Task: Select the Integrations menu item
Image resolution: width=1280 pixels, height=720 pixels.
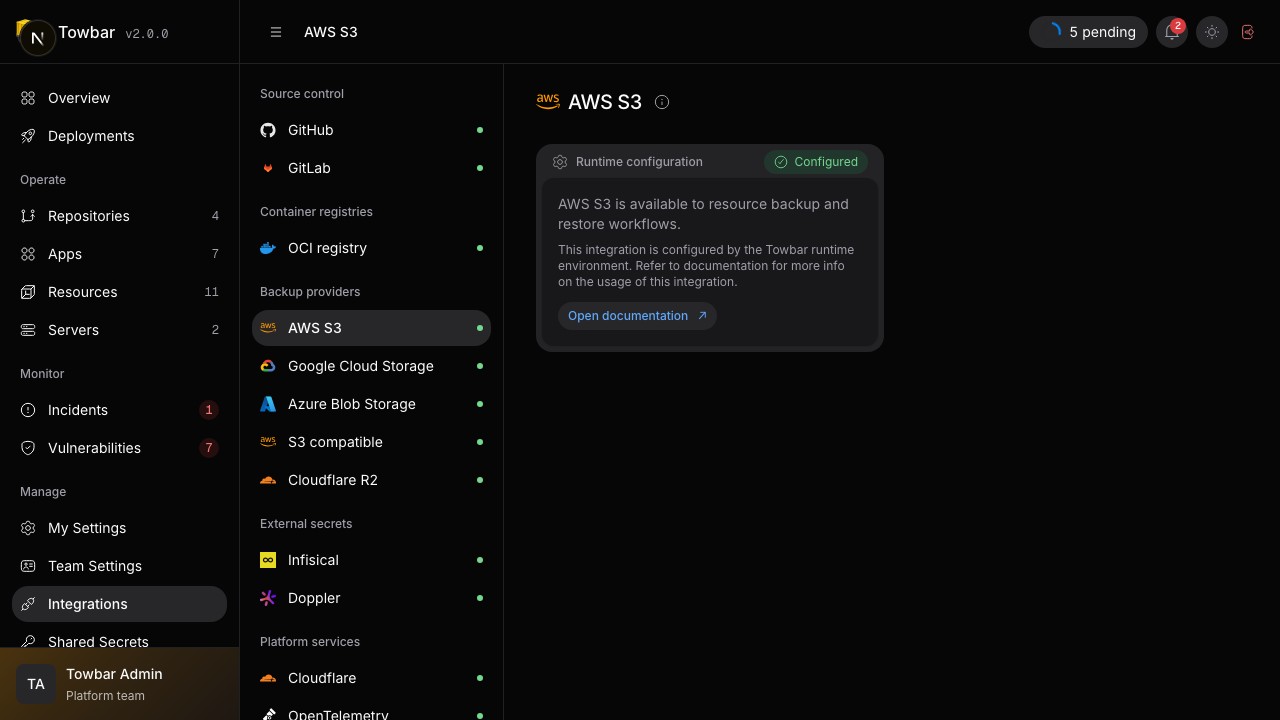Action: tap(119, 604)
